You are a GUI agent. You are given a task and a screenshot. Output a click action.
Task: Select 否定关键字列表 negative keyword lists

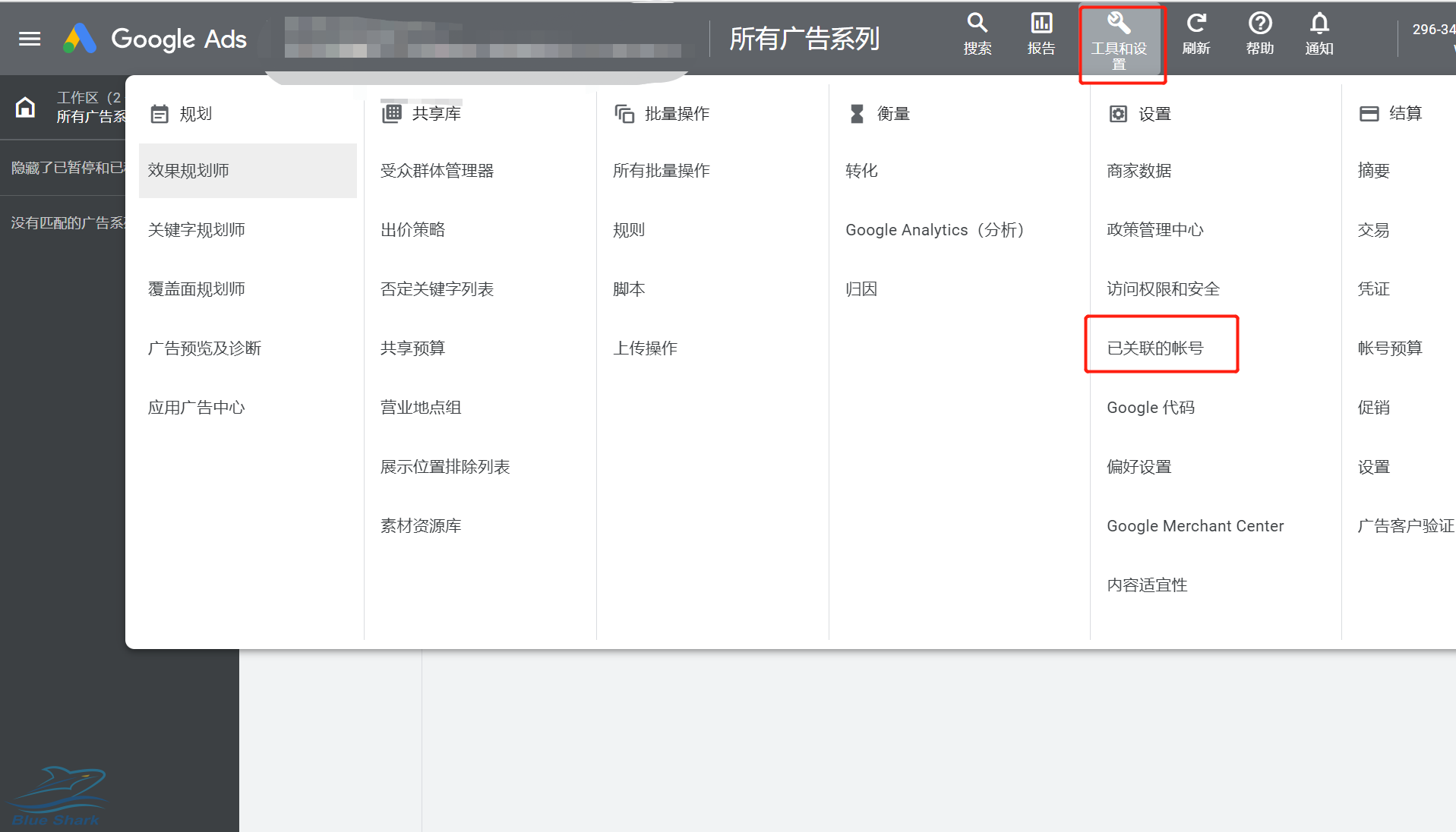[x=437, y=289]
